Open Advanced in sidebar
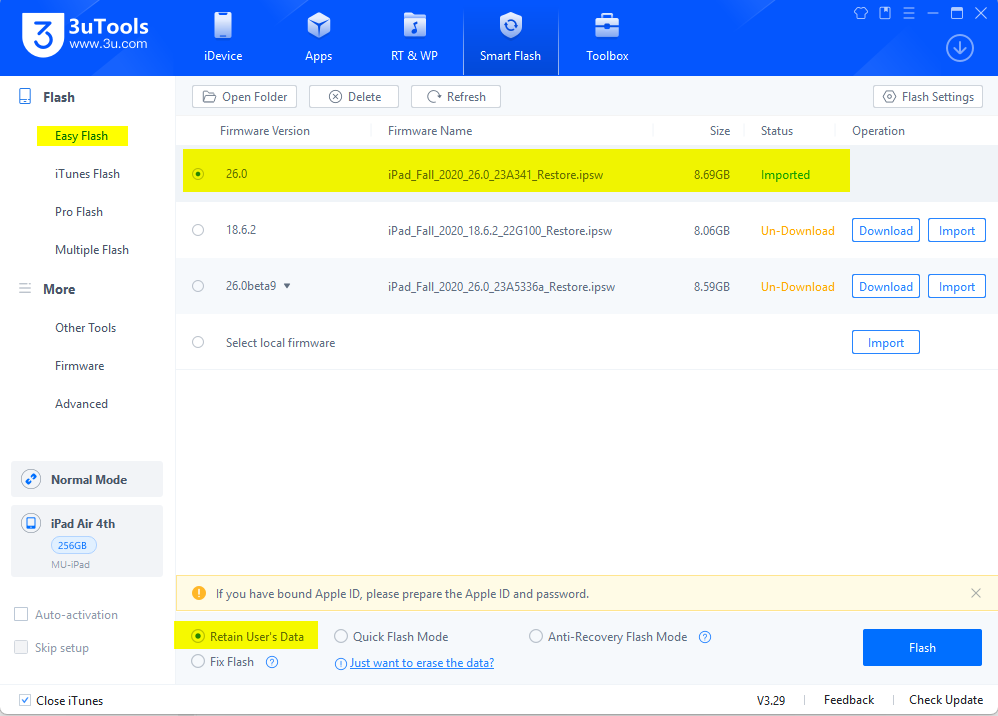This screenshot has width=998, height=716. tap(81, 404)
